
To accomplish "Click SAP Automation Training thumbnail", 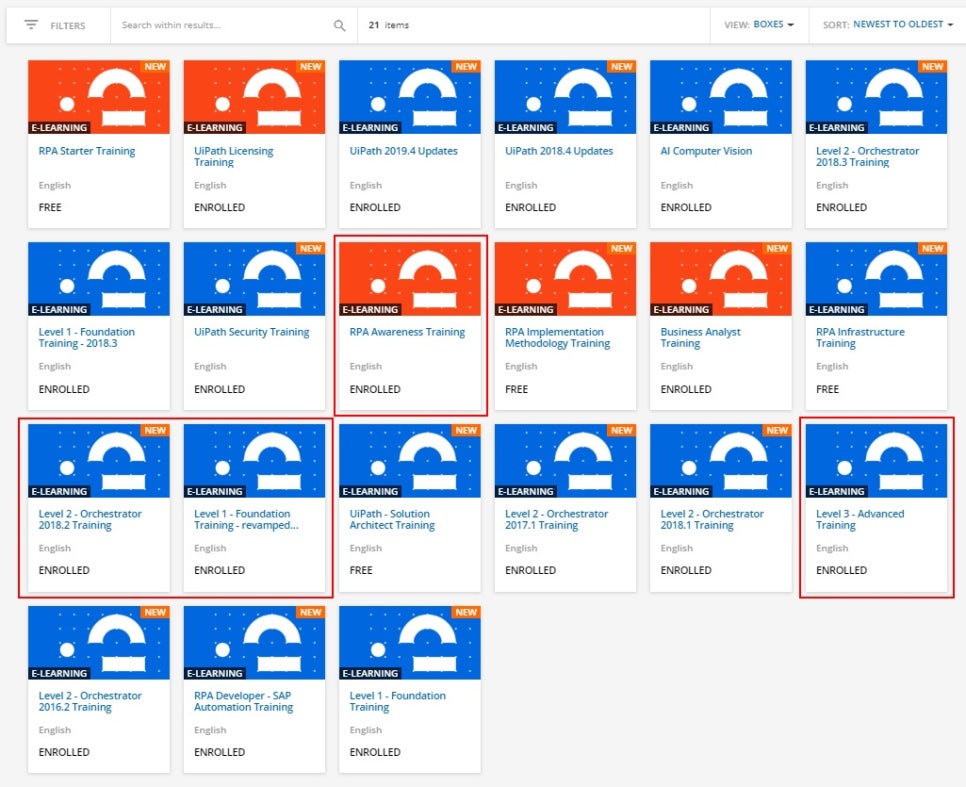I will pyautogui.click(x=254, y=642).
